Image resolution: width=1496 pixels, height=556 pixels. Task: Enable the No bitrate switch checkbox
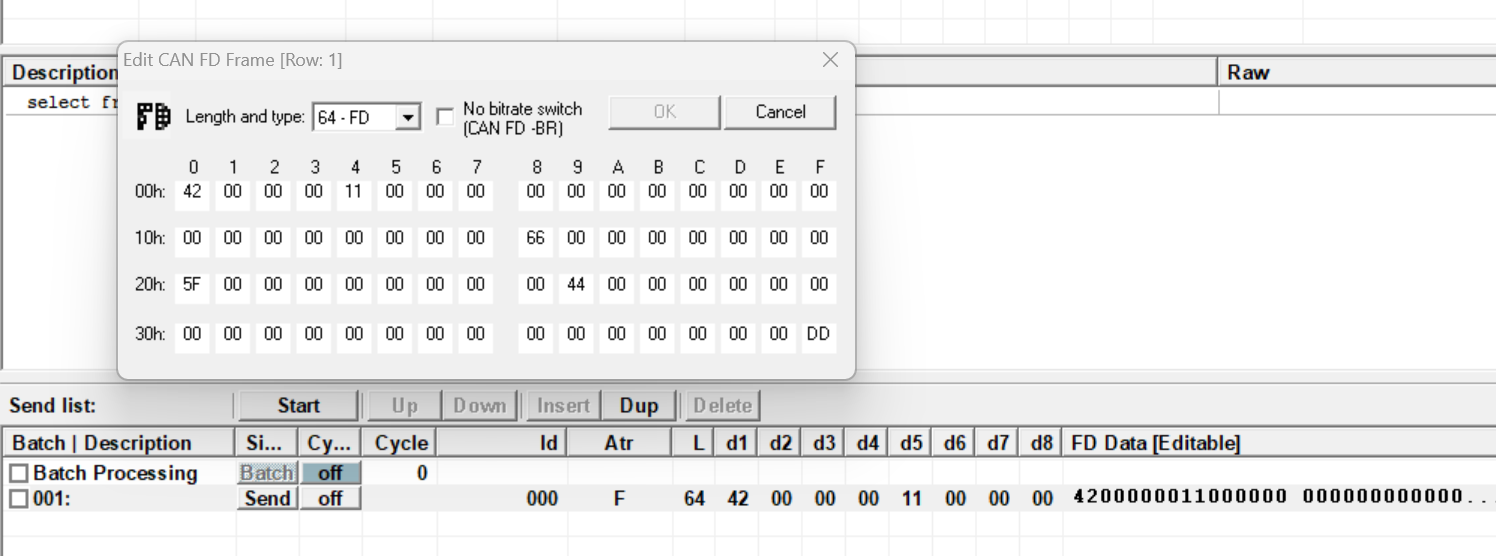[445, 117]
